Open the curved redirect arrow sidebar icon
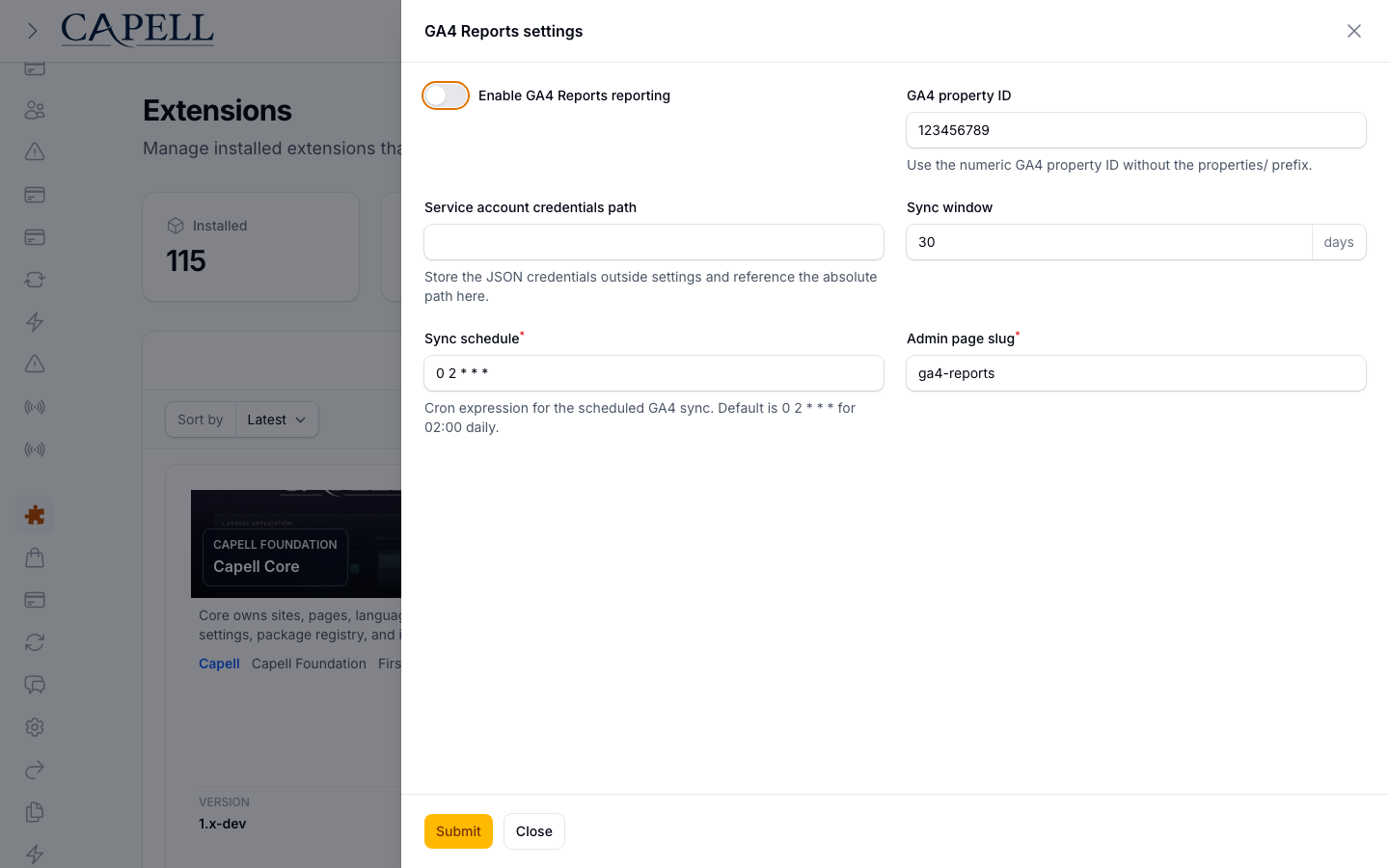The width and height of the screenshot is (1389, 868). click(x=35, y=770)
